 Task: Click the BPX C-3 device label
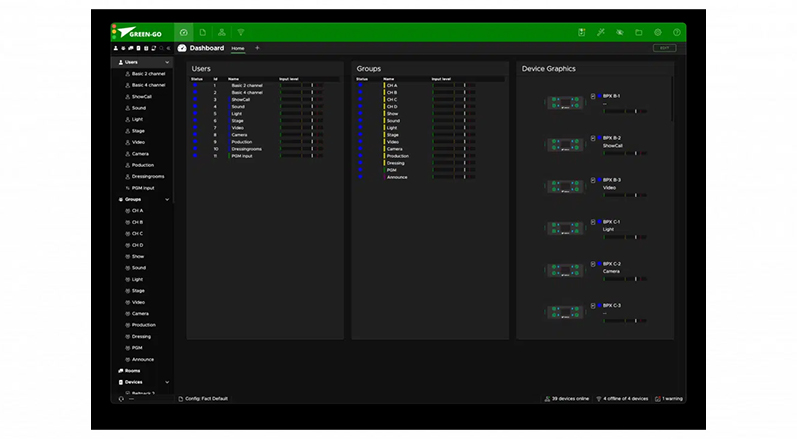611,306
